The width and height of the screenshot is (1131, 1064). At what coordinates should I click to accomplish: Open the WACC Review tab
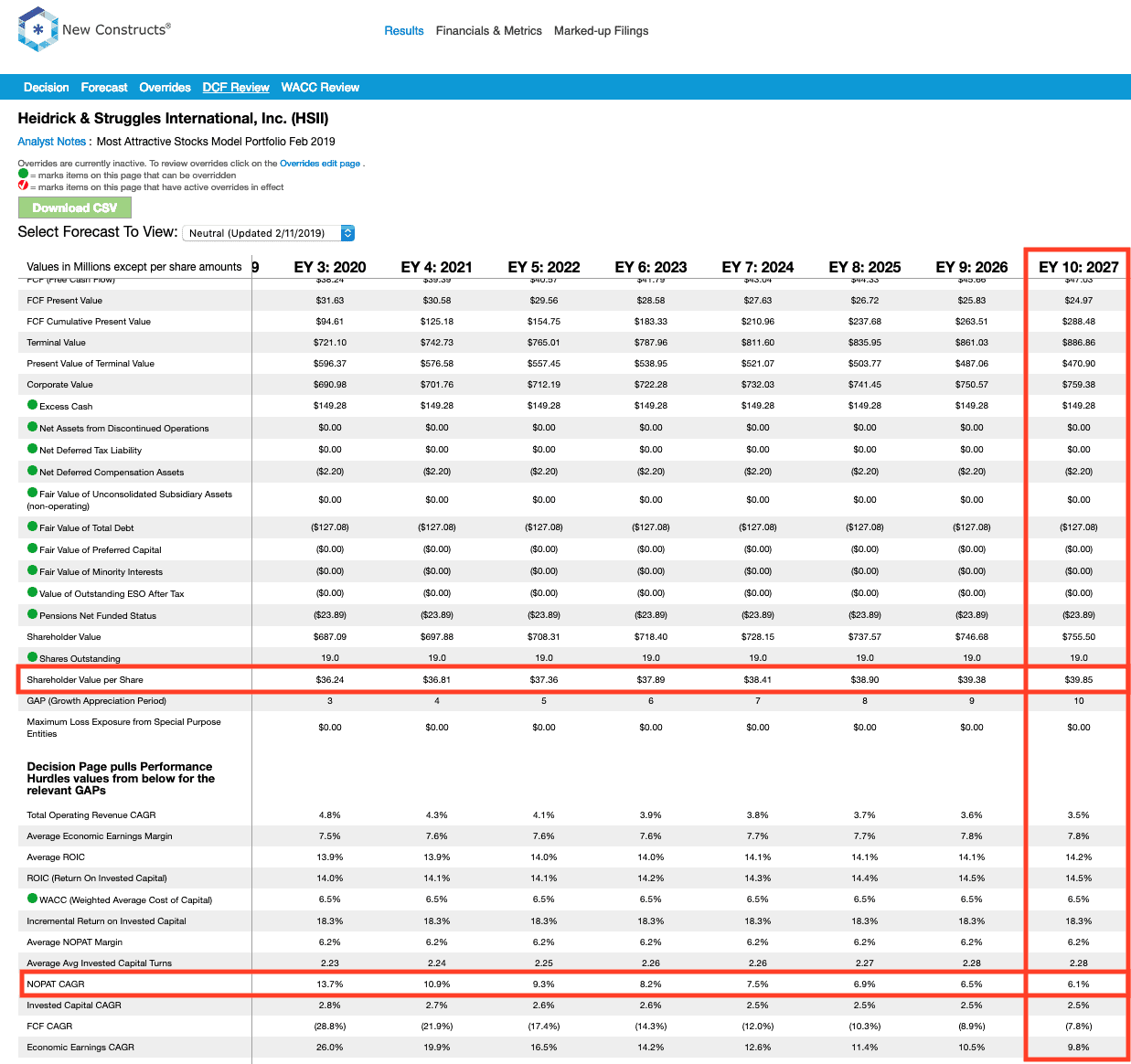pyautogui.click(x=320, y=88)
